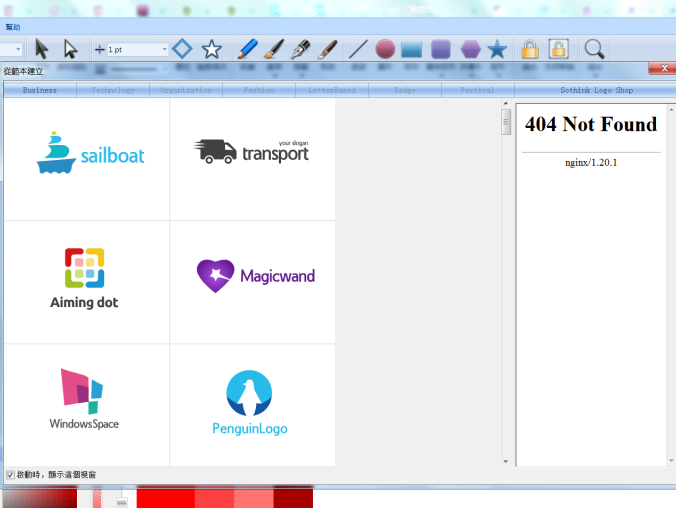Click the magnifier zoom tool
Viewport: 676px width, 508px height.
point(594,49)
